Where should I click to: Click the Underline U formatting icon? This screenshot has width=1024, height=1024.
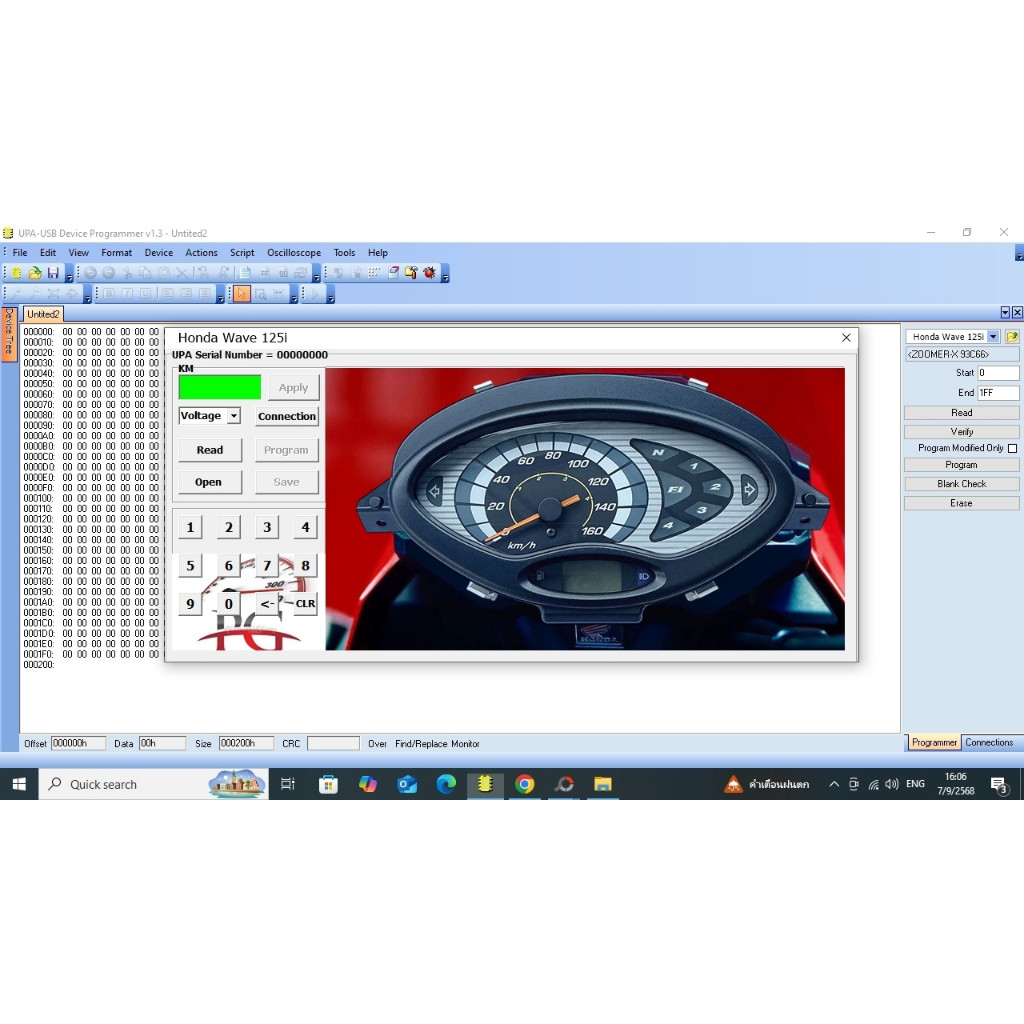146,294
